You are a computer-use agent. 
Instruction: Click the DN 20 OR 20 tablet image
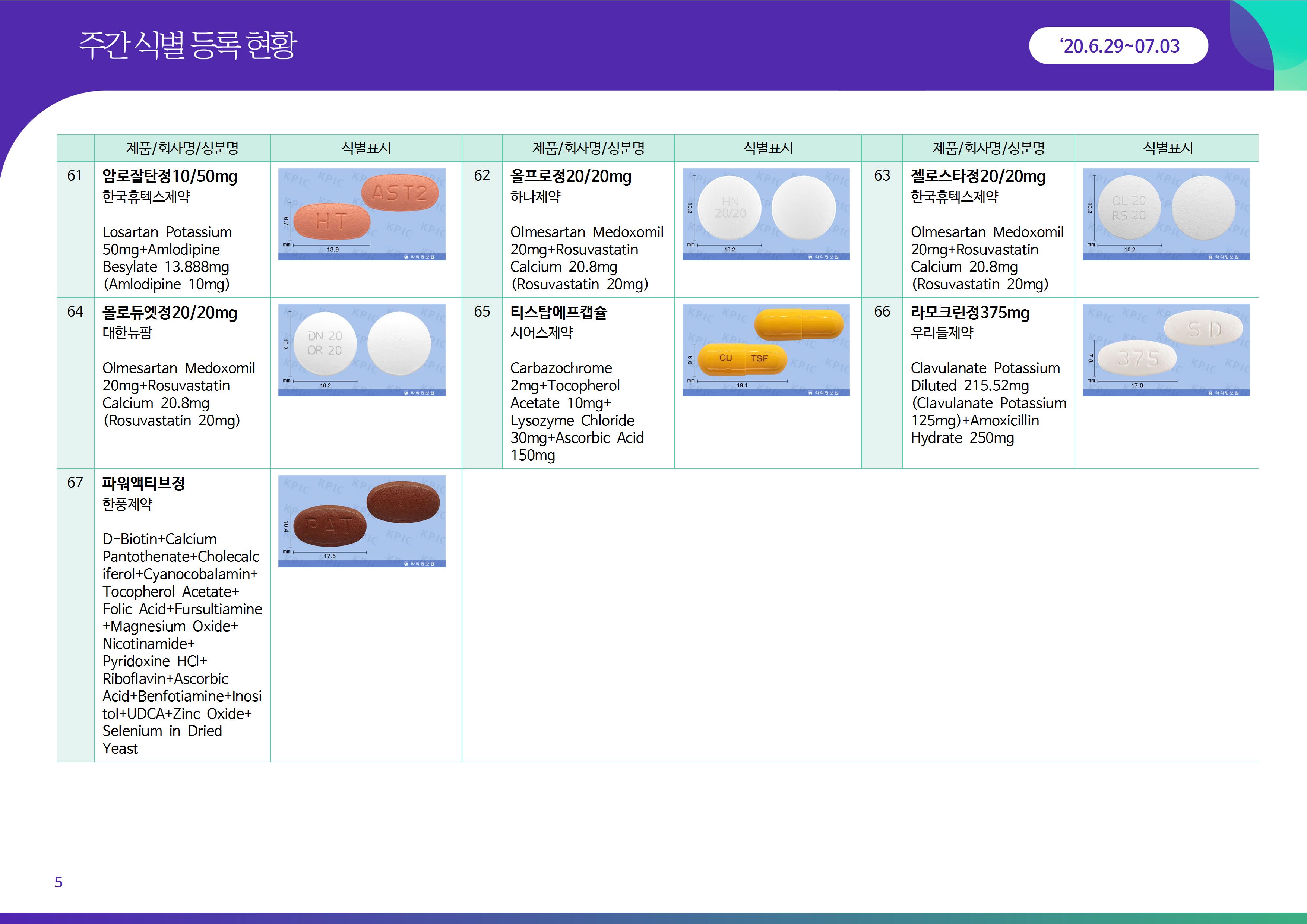tap(361, 350)
